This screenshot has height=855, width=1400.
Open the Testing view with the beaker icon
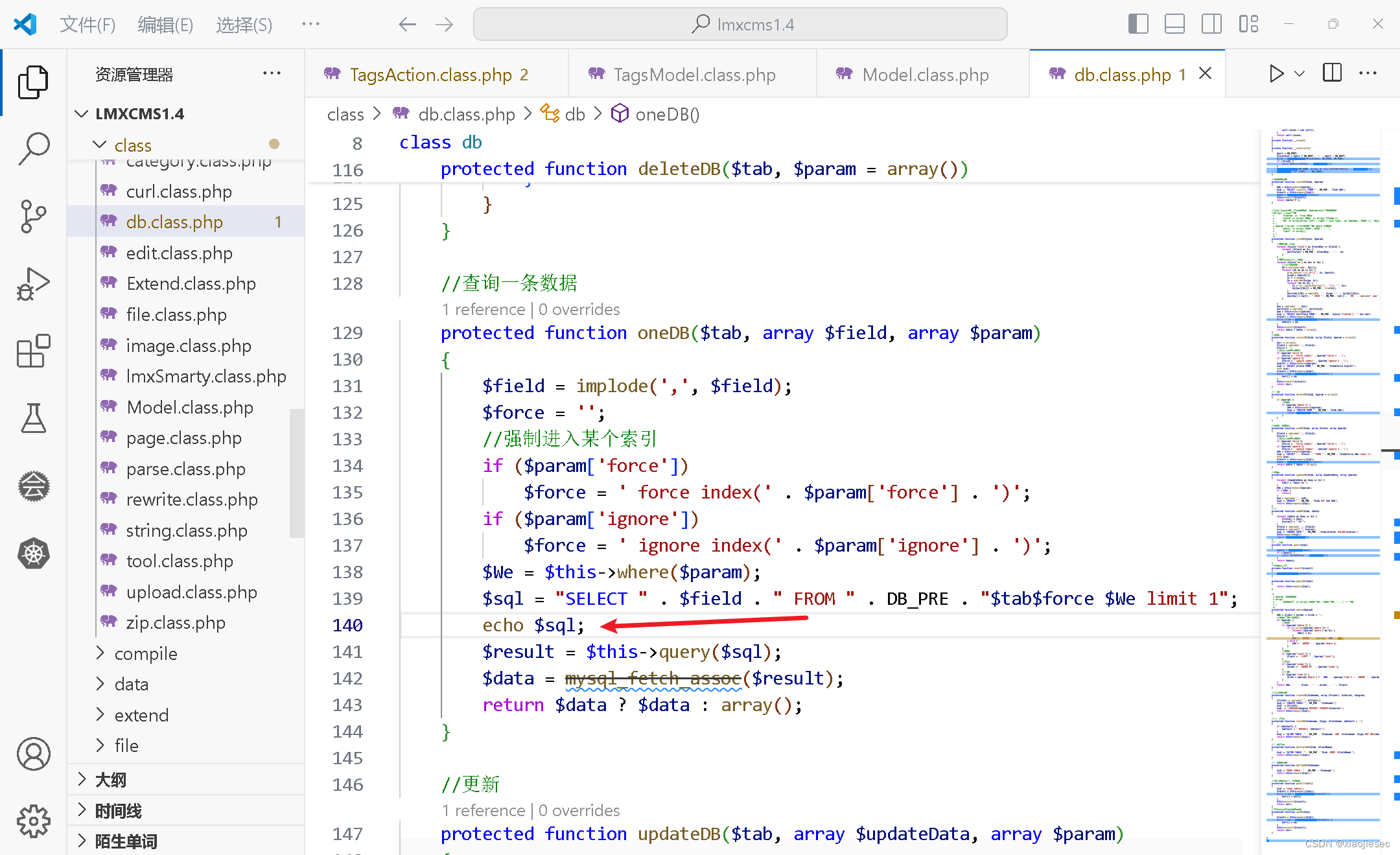click(33, 418)
